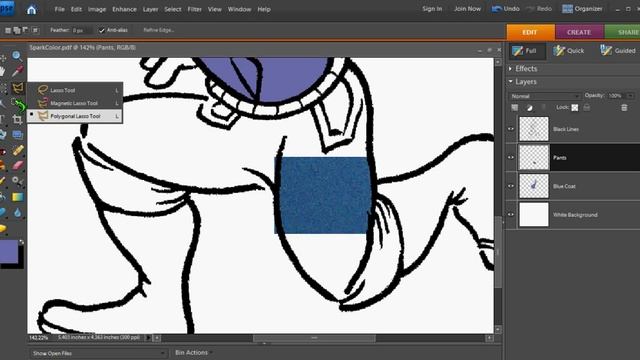The width and height of the screenshot is (640, 360).
Task: Click the Lock All padlock icon
Action: (x=587, y=107)
